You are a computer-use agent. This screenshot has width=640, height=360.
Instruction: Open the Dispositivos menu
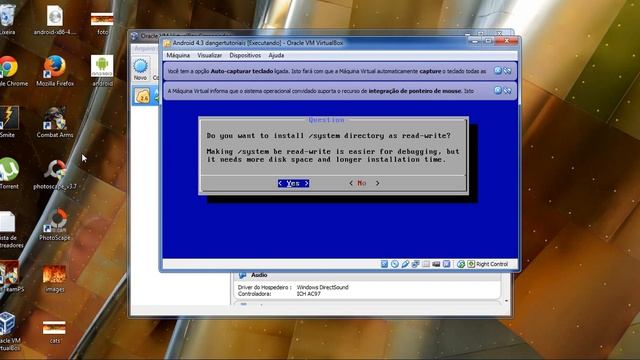pos(245,55)
